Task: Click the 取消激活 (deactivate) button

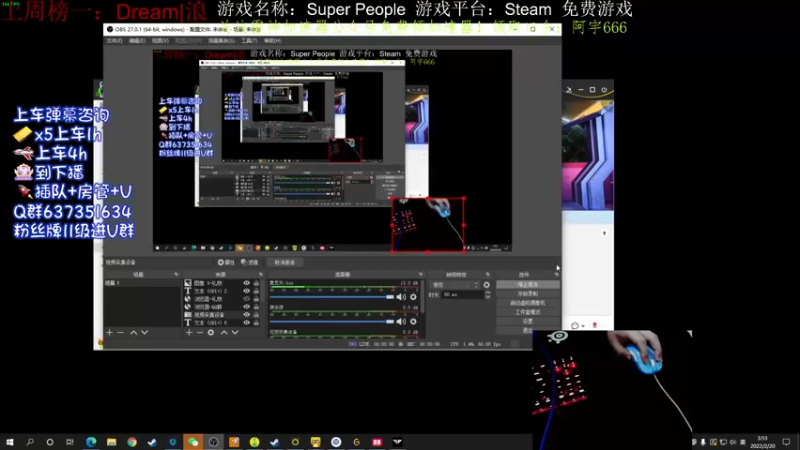Action: 285,262
